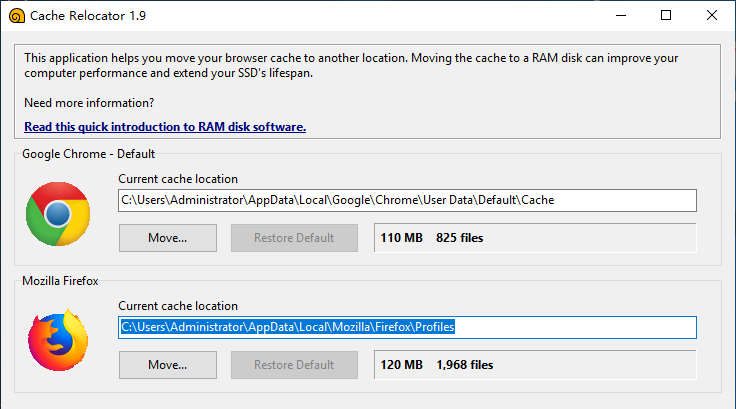Click the Google Chrome - Default group label
Screen dimensions: 736x409
[x=89, y=154]
